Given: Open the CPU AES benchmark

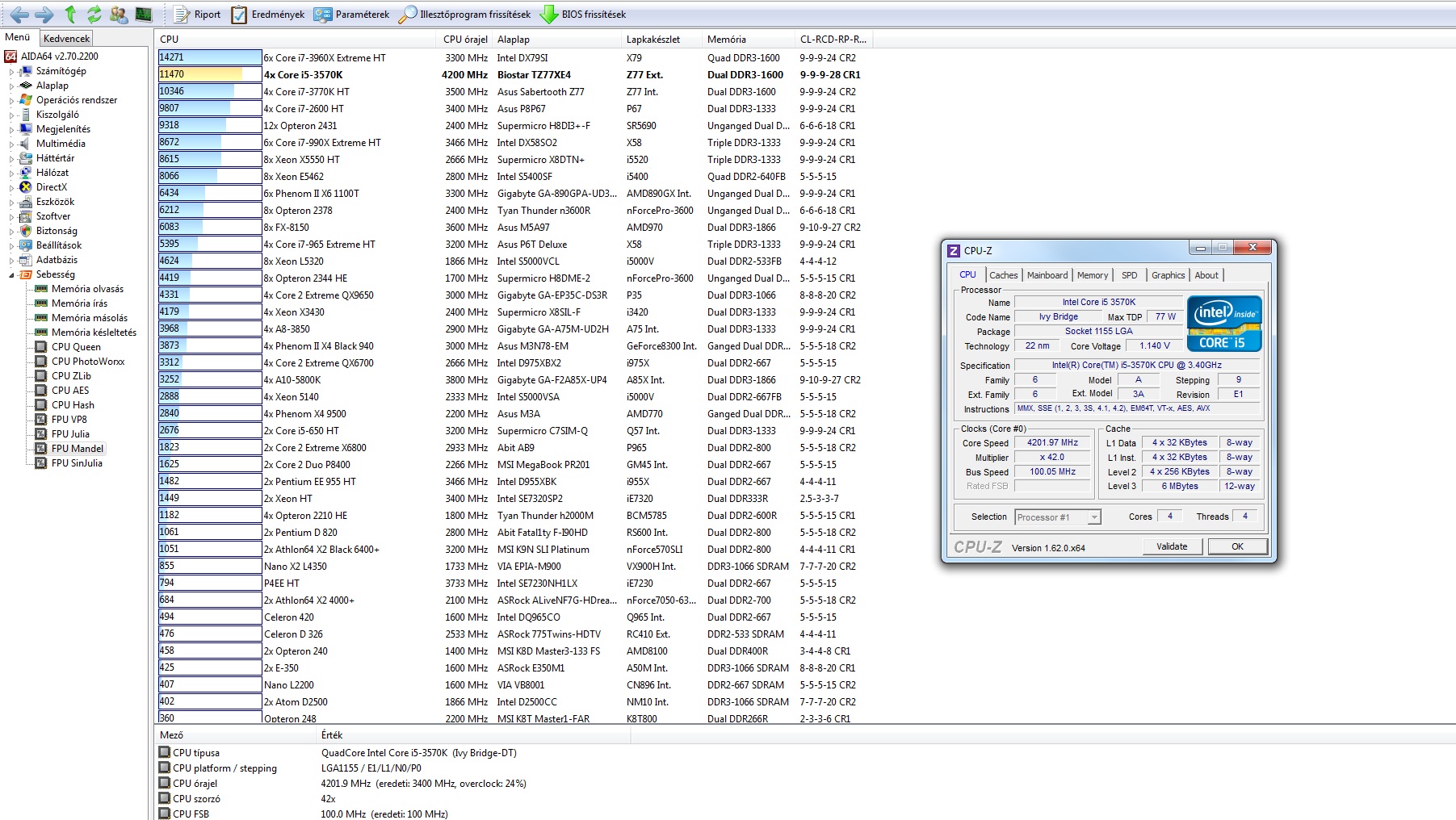Looking at the screenshot, I should [62, 391].
